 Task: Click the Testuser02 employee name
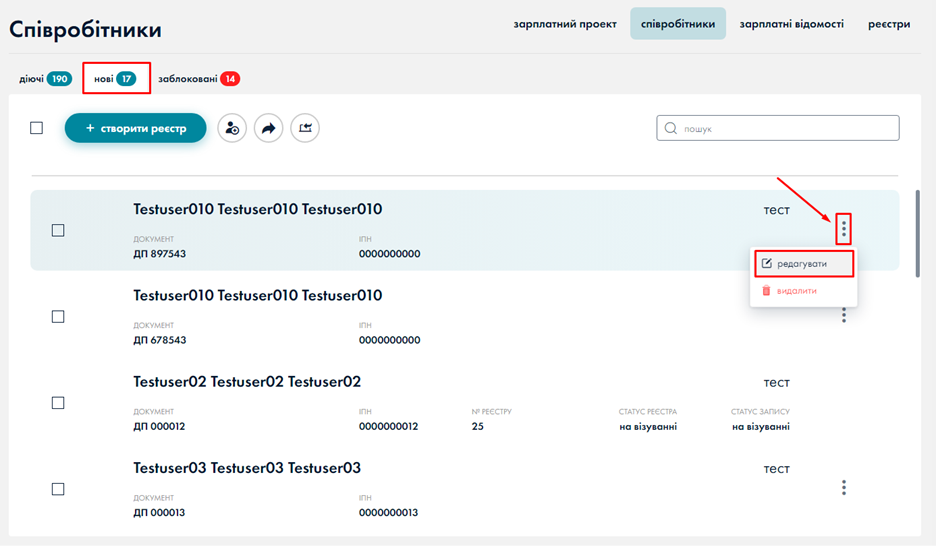point(247,382)
